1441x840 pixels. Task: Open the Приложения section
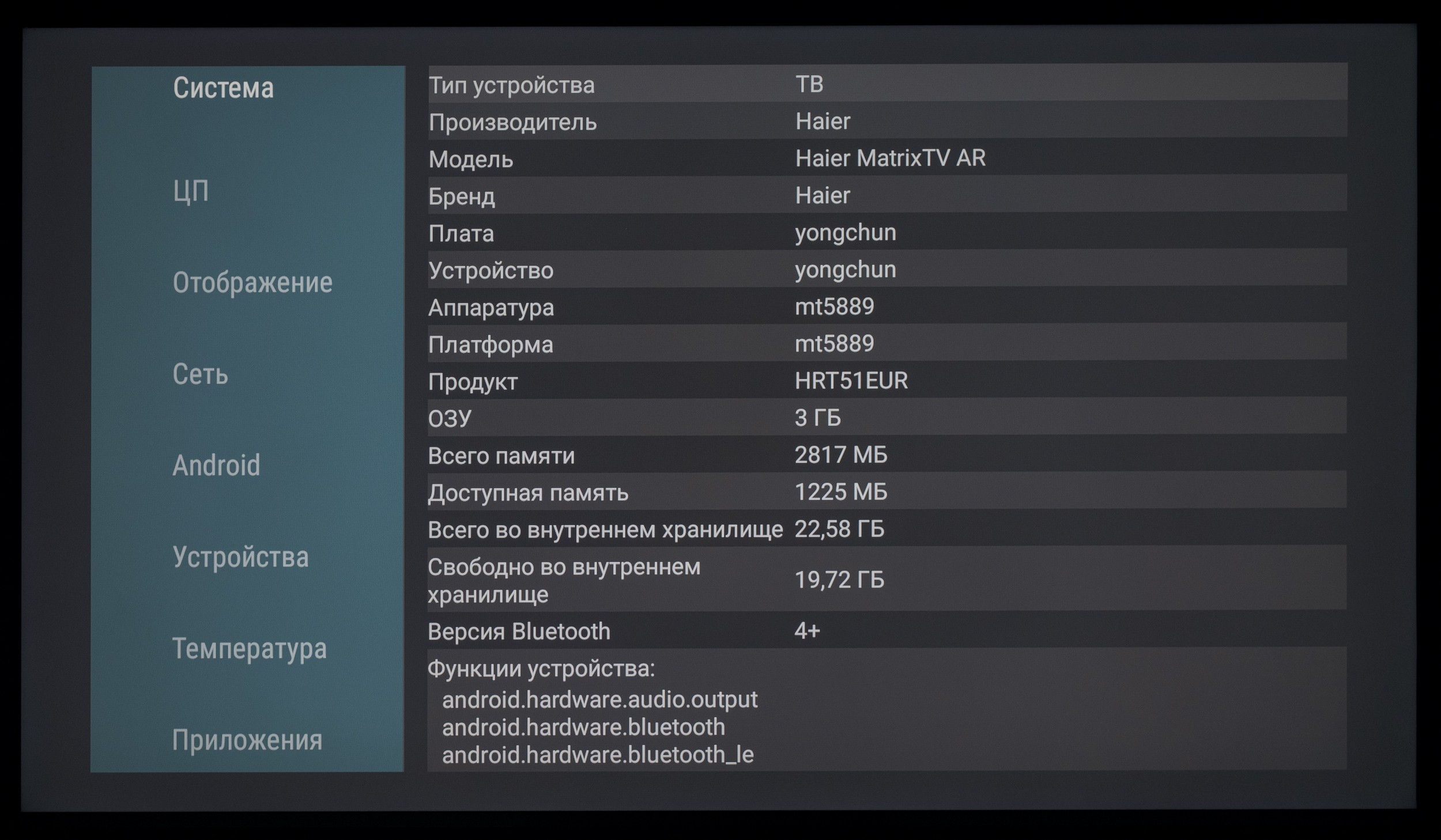[247, 740]
